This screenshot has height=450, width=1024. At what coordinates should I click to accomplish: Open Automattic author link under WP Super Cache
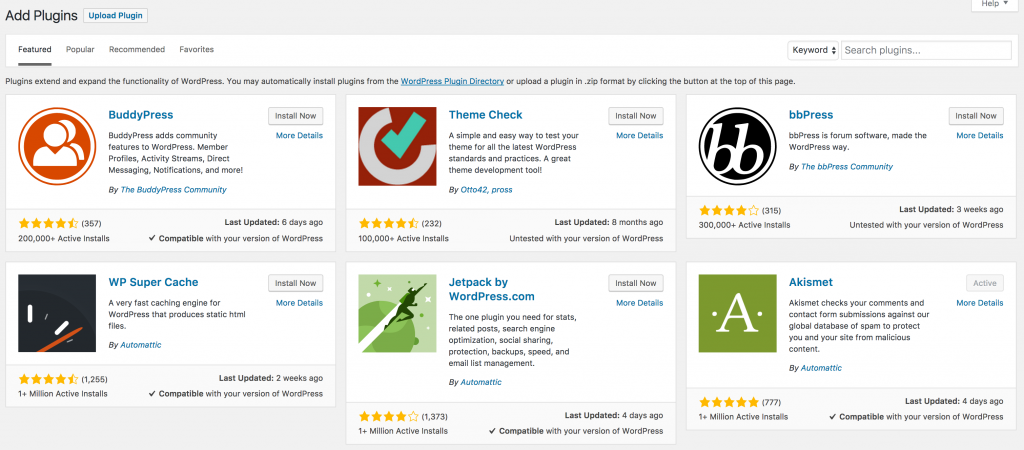point(140,345)
